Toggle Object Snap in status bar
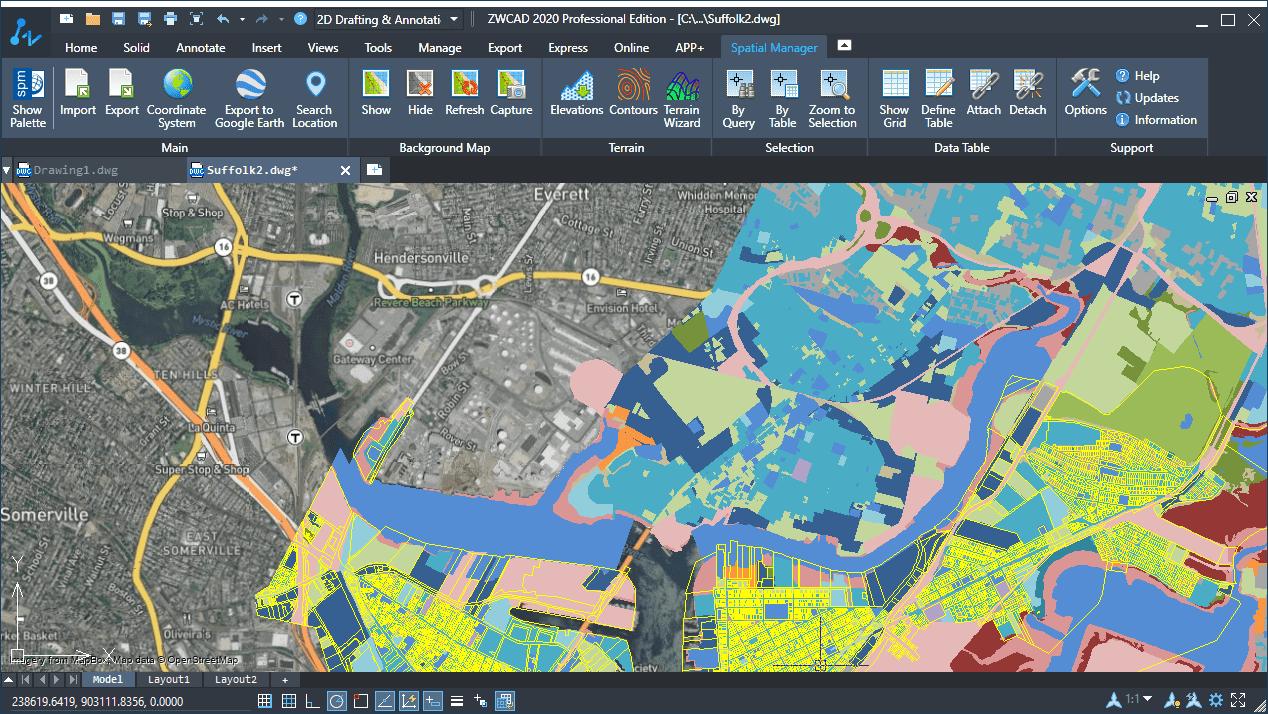This screenshot has height=714, width=1268. (361, 701)
